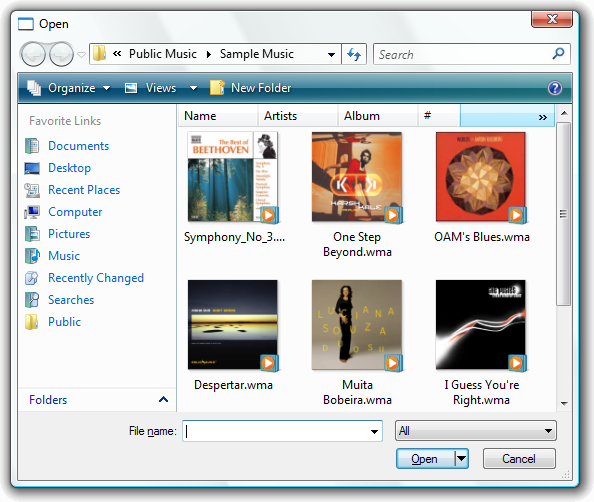Image resolution: width=594 pixels, height=502 pixels.
Task: Click the folder icon in address bar
Action: tap(99, 53)
